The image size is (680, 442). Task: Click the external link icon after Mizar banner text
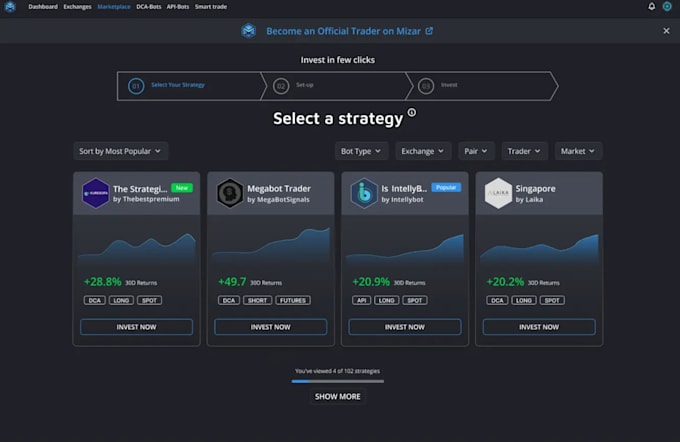tap(429, 31)
